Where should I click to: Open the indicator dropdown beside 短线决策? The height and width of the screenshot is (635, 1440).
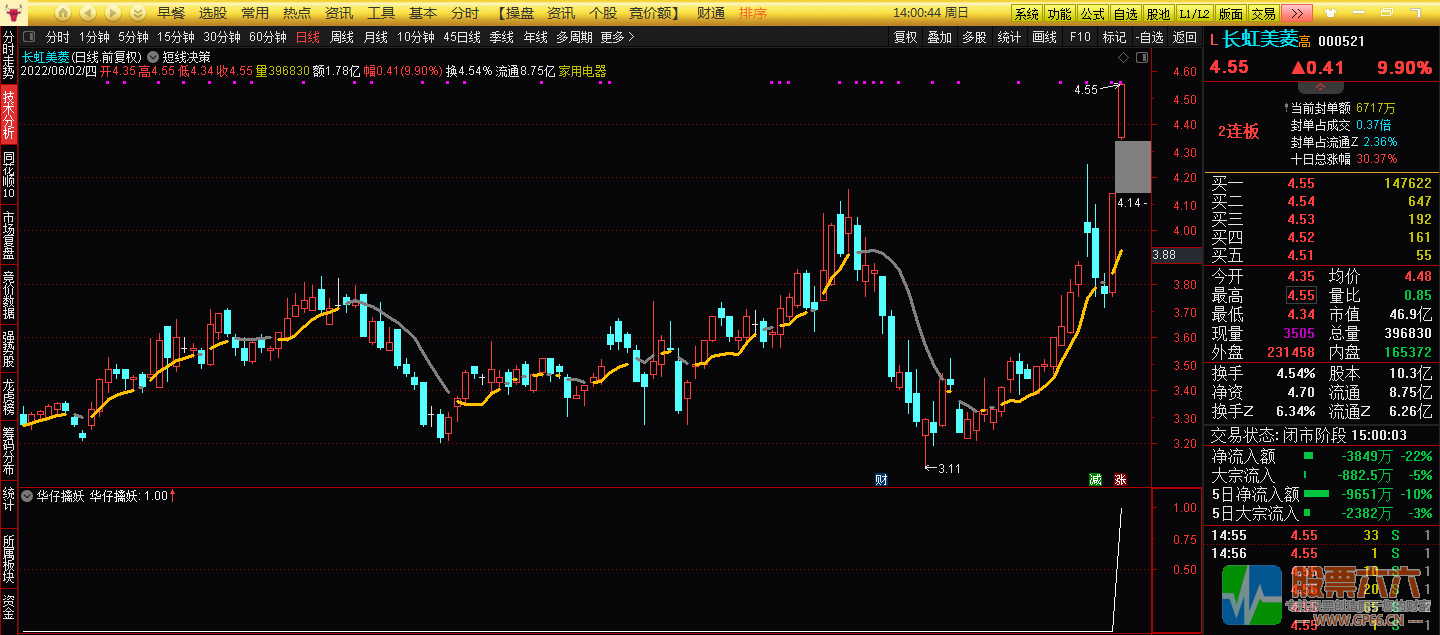tap(153, 57)
